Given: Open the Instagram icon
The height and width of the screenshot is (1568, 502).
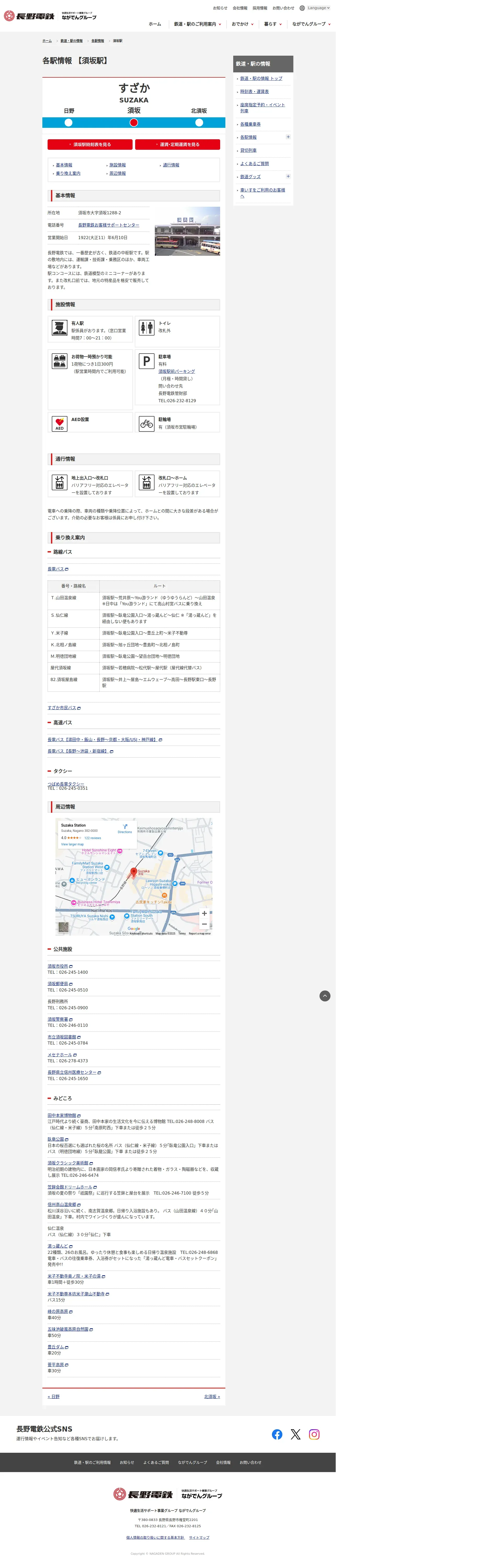Looking at the screenshot, I should tap(314, 1435).
